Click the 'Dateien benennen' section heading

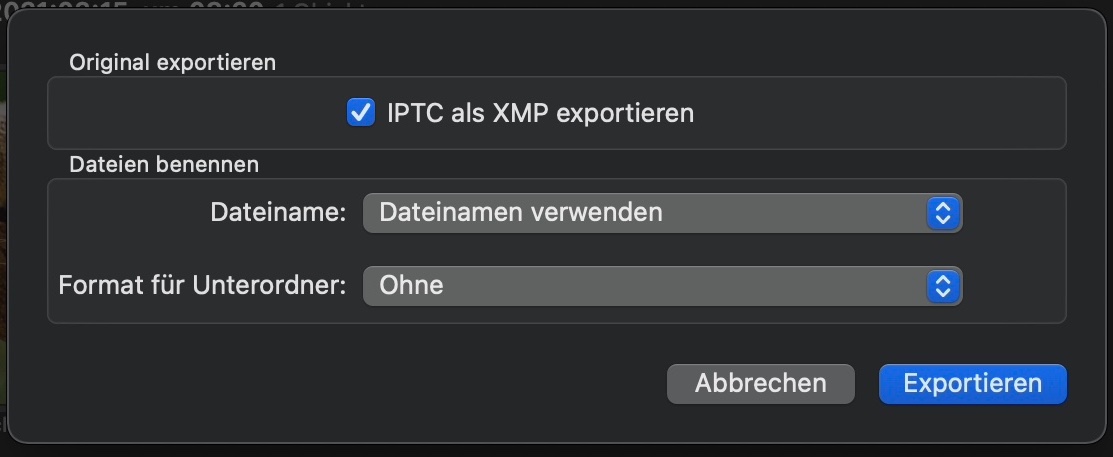[x=164, y=164]
